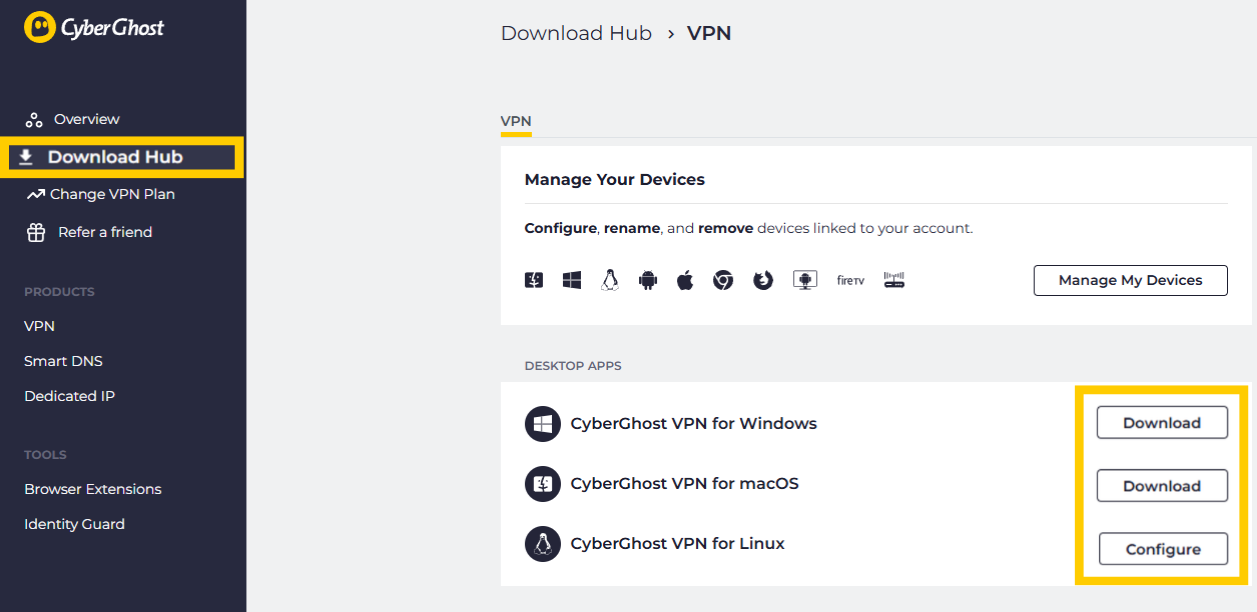Click the Apple device icon
This screenshot has width=1257, height=612.
pos(685,280)
